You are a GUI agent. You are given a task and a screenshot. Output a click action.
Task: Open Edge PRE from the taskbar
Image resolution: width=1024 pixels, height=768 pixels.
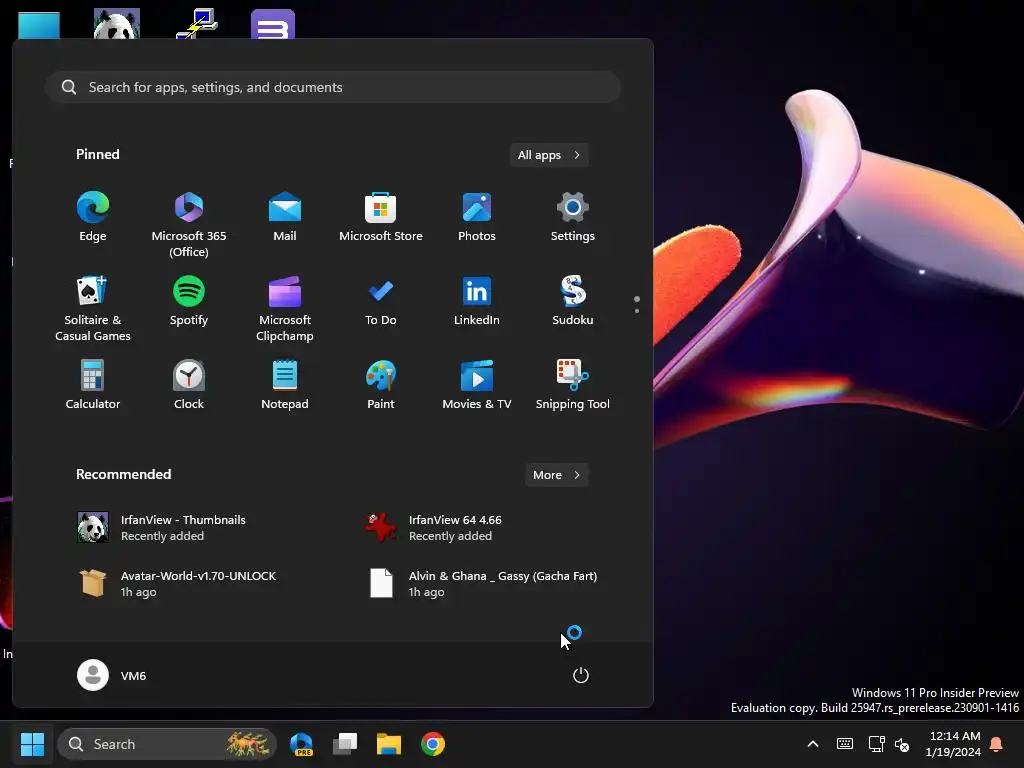click(301, 744)
